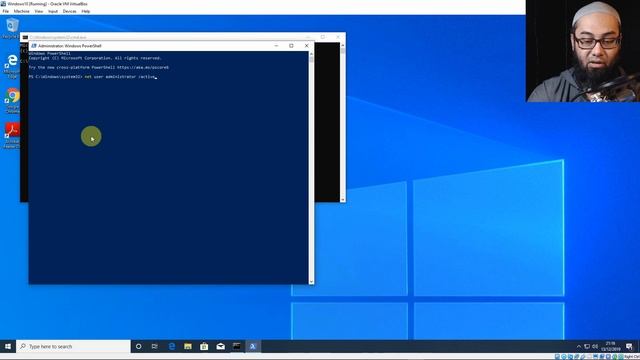Open the Action Center notifications icon
This screenshot has height=360, width=640.
pos(629,347)
